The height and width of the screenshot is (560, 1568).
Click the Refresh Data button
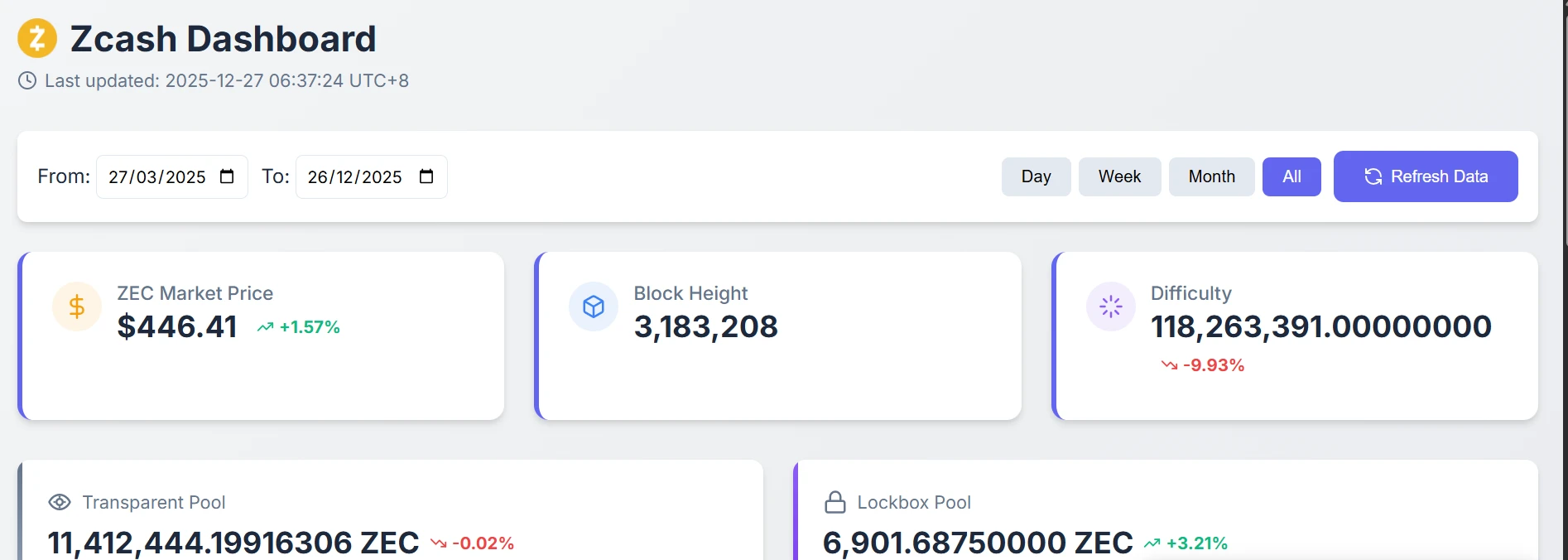tap(1426, 176)
